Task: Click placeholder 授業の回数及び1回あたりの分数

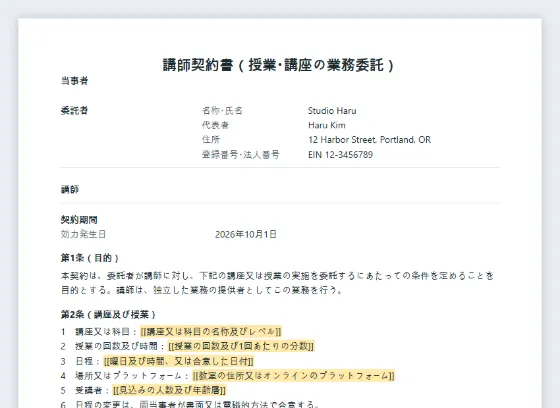Action: (x=241, y=346)
